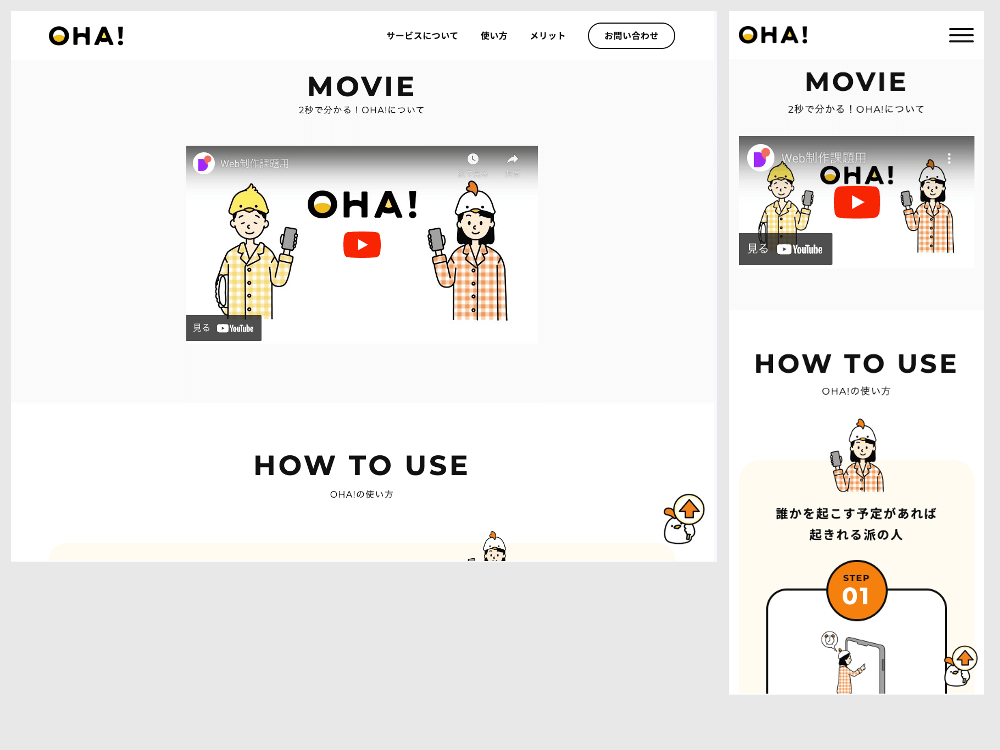Image resolution: width=1000 pixels, height=750 pixels.
Task: Open the サービスについて navigation link
Action: point(422,36)
